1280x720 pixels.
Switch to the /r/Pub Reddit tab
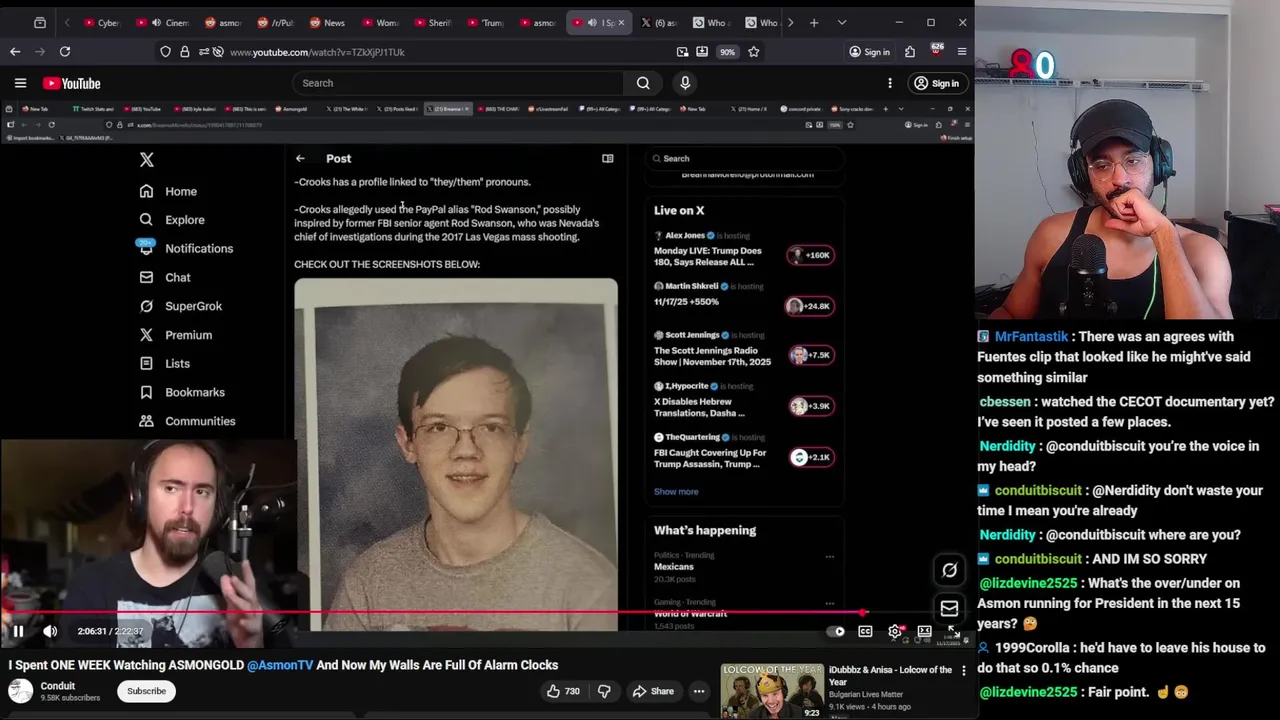[x=275, y=22]
